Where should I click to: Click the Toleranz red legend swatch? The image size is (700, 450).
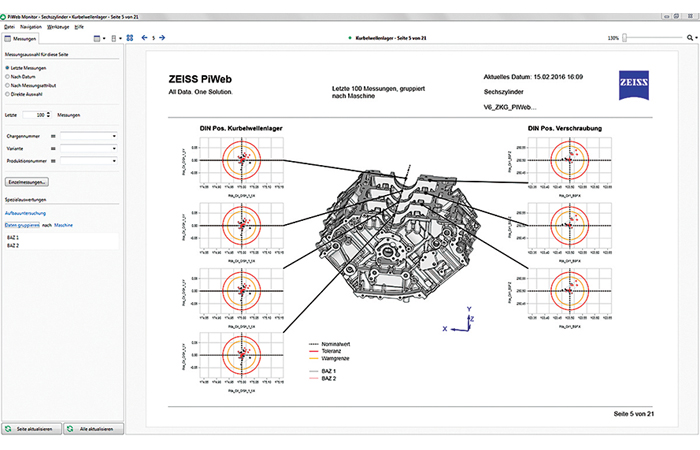tap(313, 351)
